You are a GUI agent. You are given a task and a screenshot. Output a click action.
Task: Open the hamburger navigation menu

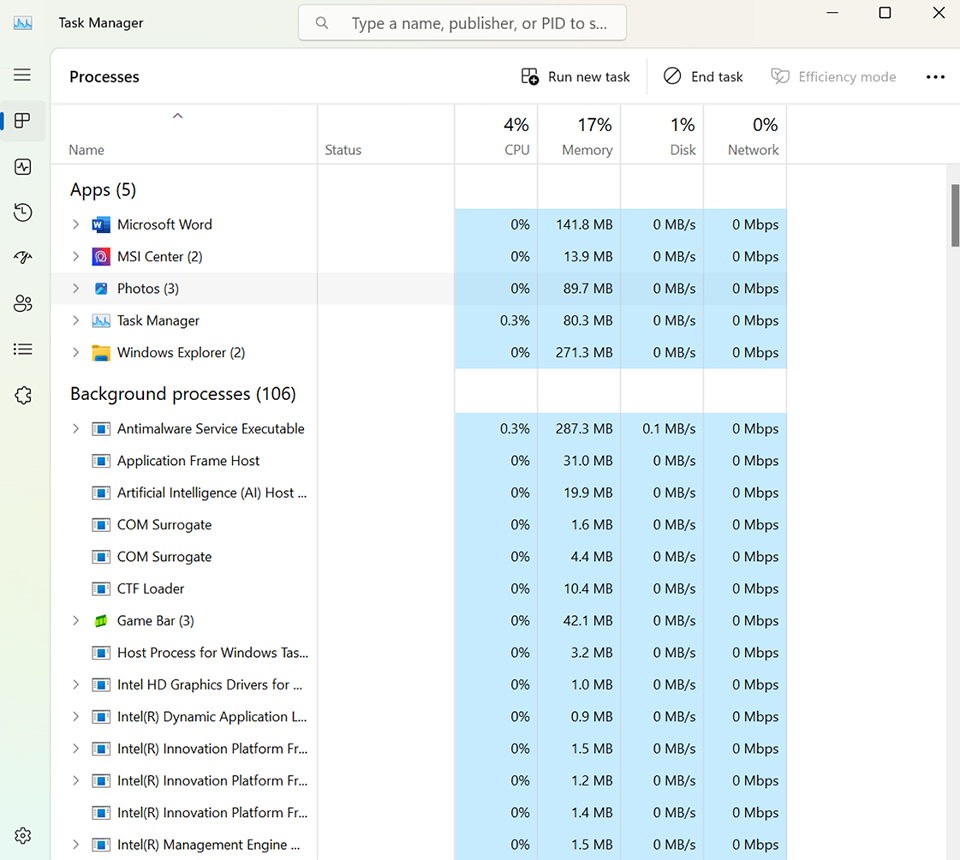23,75
